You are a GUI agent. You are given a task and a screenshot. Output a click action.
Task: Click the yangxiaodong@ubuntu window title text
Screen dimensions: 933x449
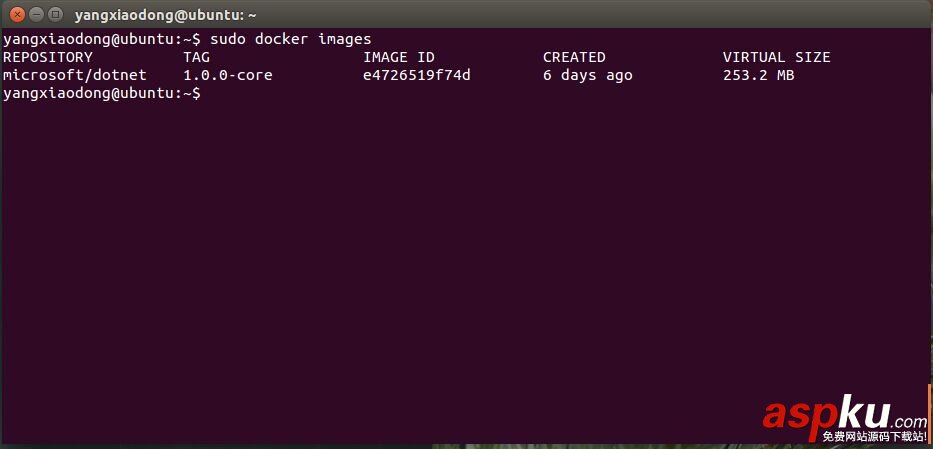click(165, 15)
